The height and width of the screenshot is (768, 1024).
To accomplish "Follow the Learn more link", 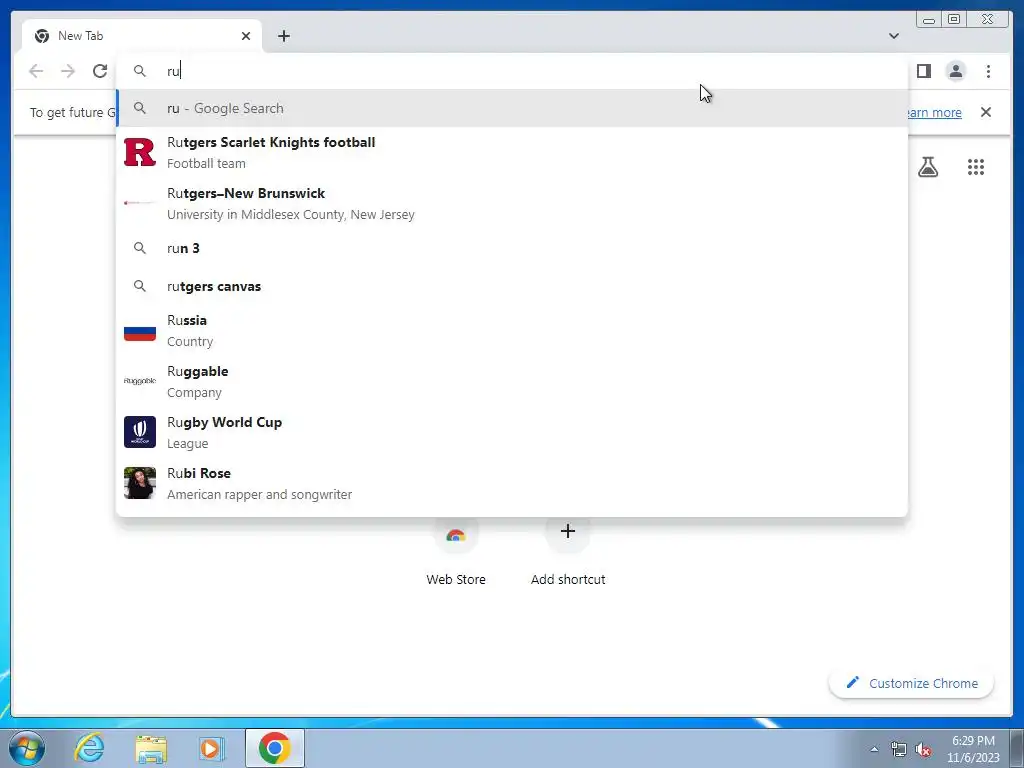I will pyautogui.click(x=933, y=112).
